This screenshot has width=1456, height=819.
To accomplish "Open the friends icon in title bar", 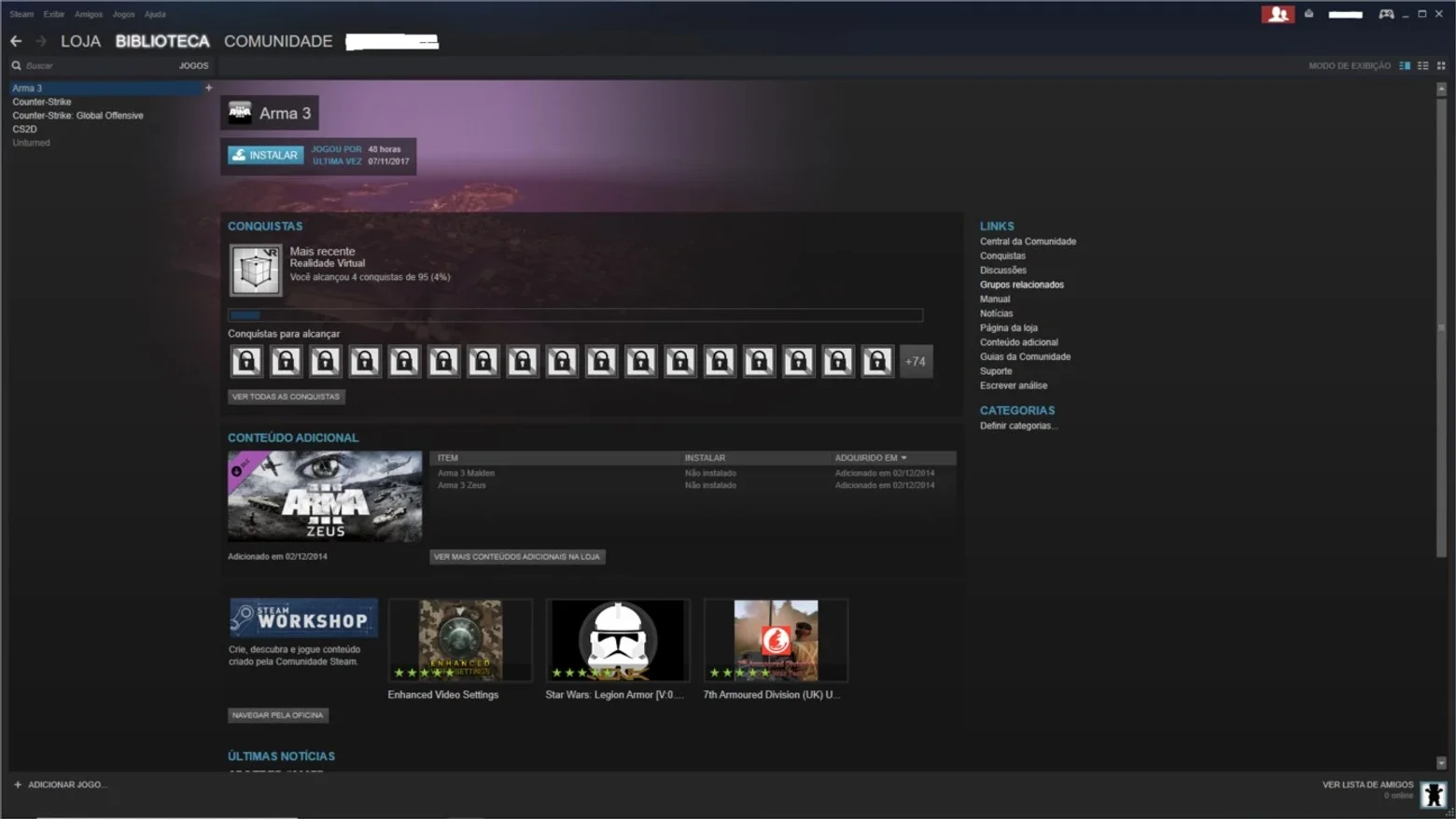I will tap(1278, 14).
